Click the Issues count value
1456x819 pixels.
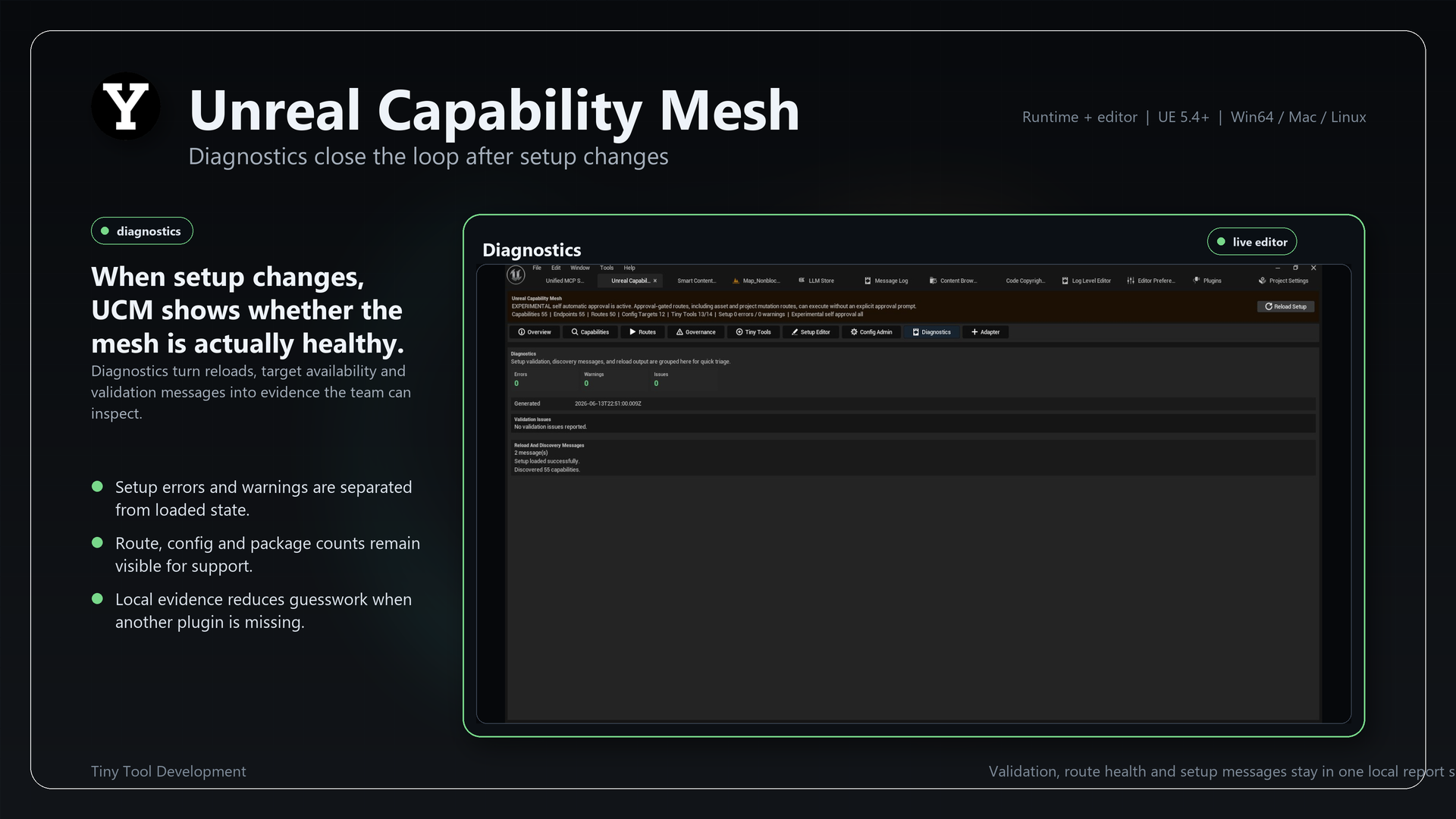[656, 384]
